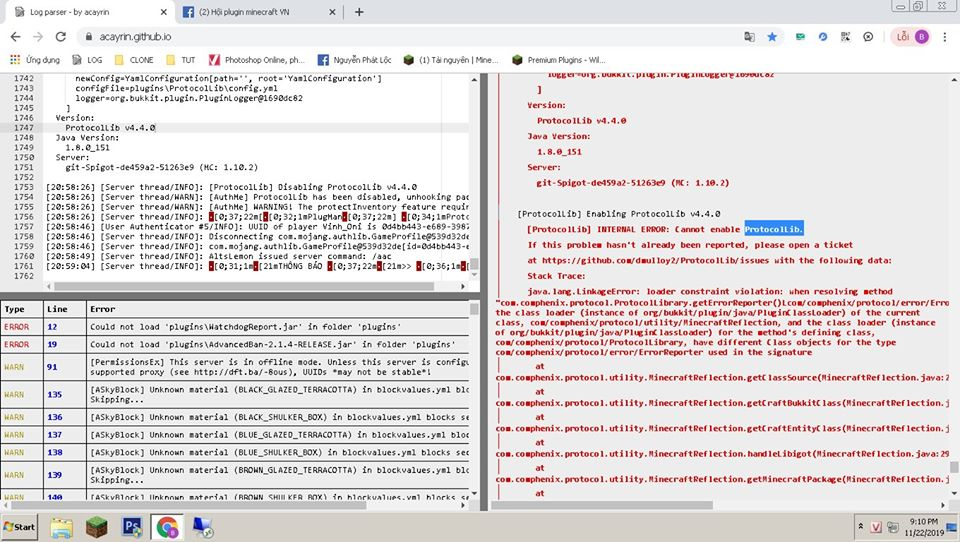
Task: Select the WatchdogReport.jar error row text
Action: (246, 327)
